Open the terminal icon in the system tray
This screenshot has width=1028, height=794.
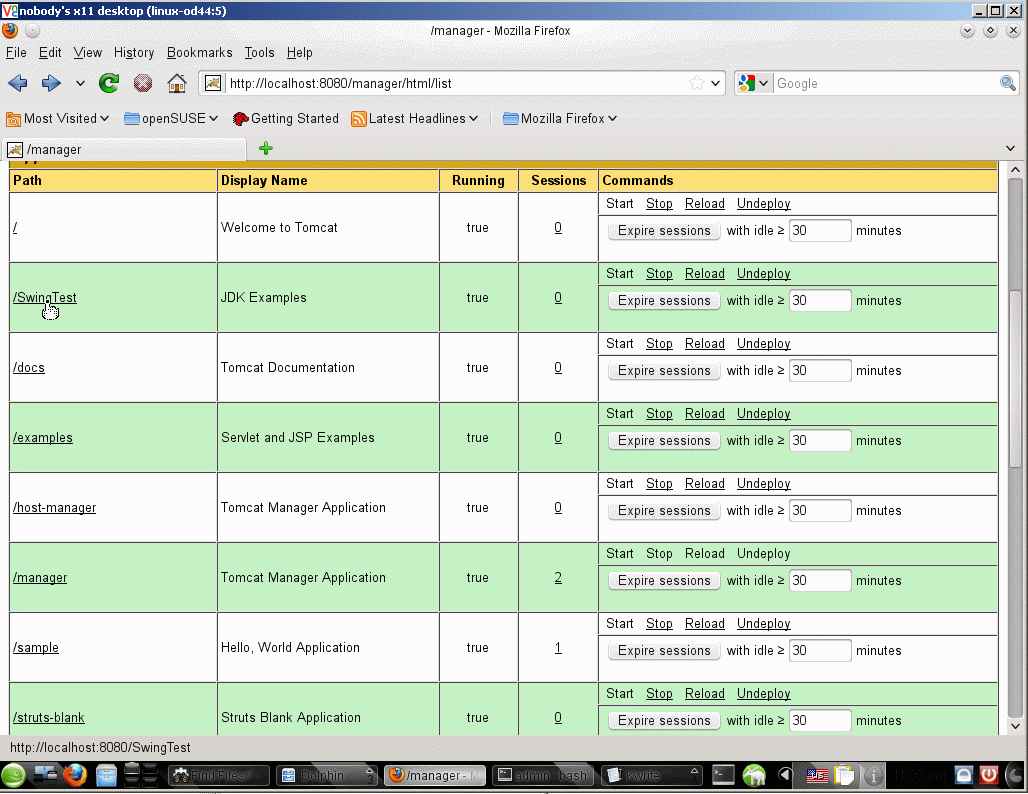click(x=723, y=776)
